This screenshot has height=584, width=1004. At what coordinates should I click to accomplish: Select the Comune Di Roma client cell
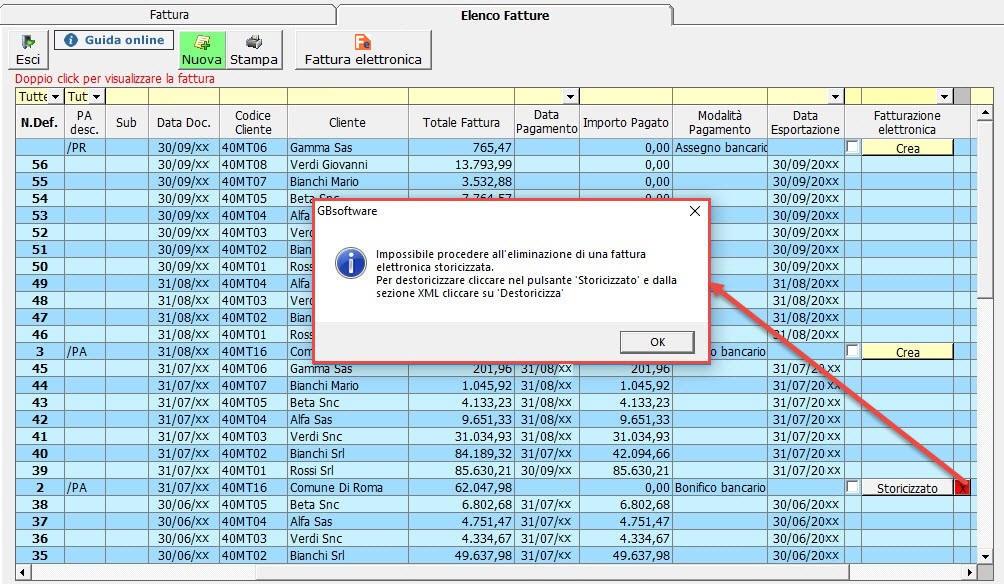(348, 487)
